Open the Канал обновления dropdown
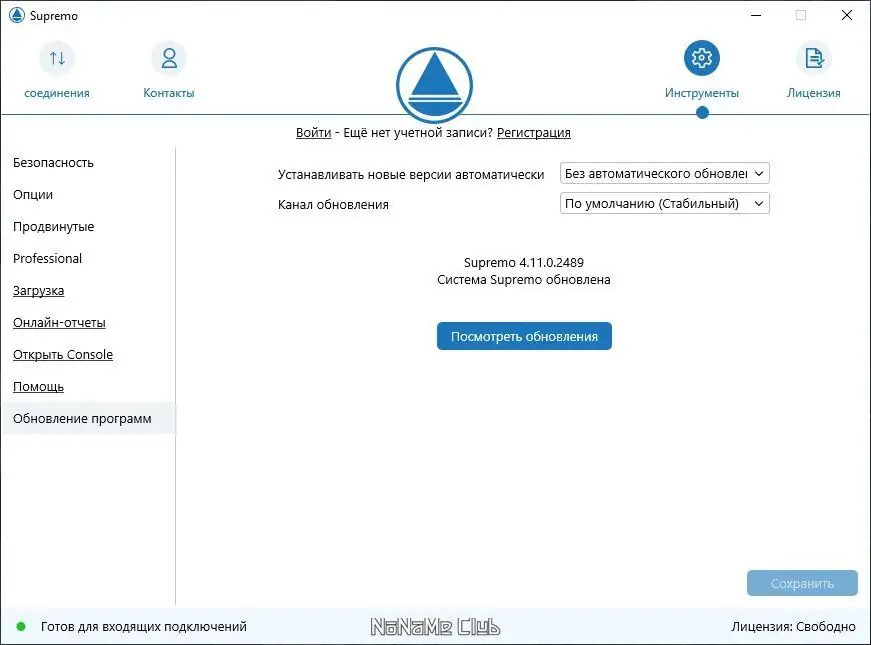The height and width of the screenshot is (645, 871). pos(663,203)
